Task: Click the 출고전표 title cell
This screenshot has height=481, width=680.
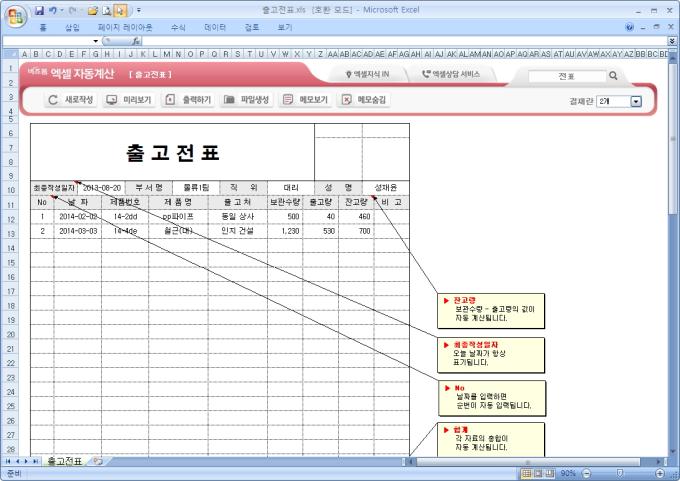Action: pyautogui.click(x=173, y=152)
